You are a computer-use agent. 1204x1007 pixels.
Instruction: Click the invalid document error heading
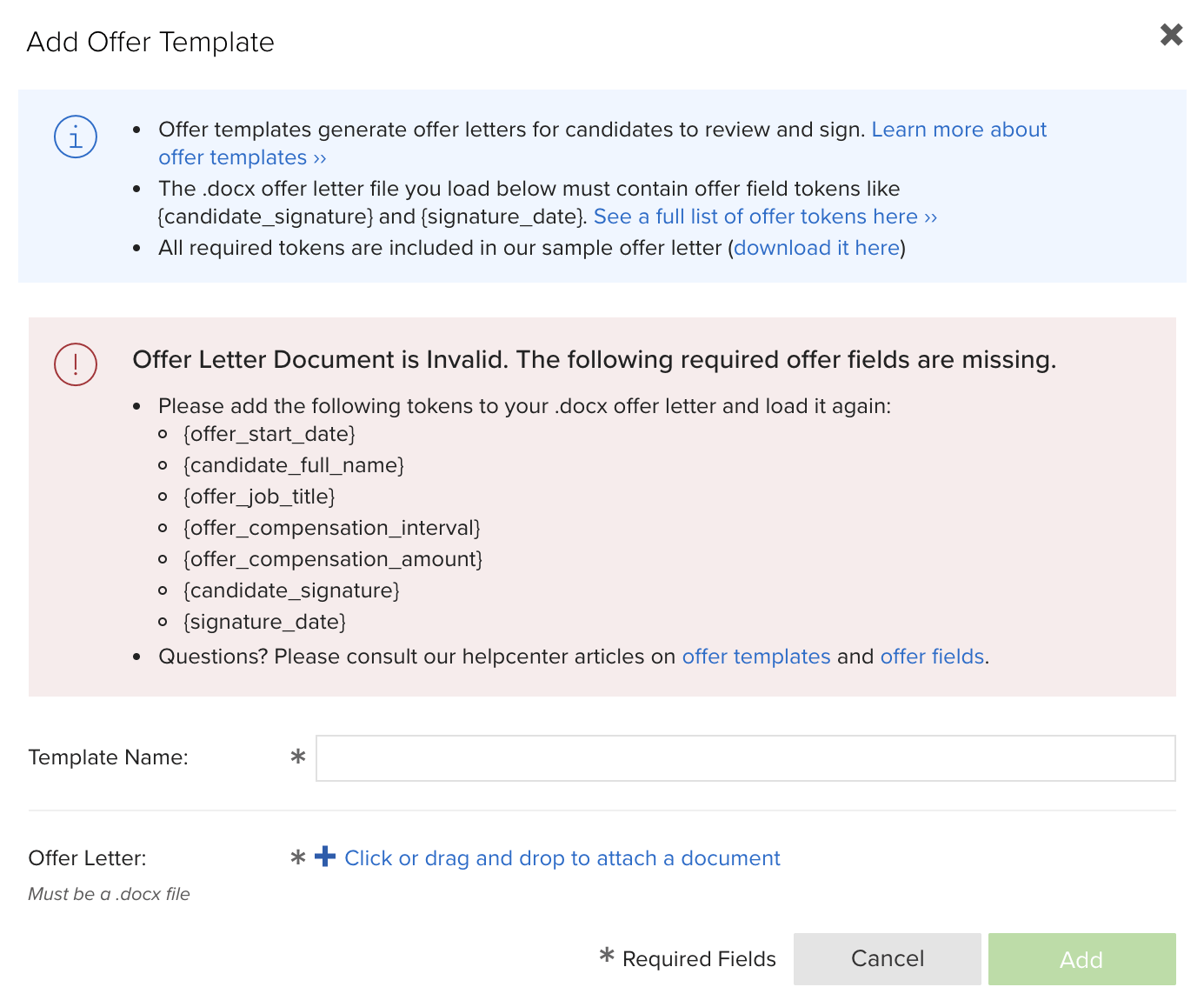pos(594,359)
